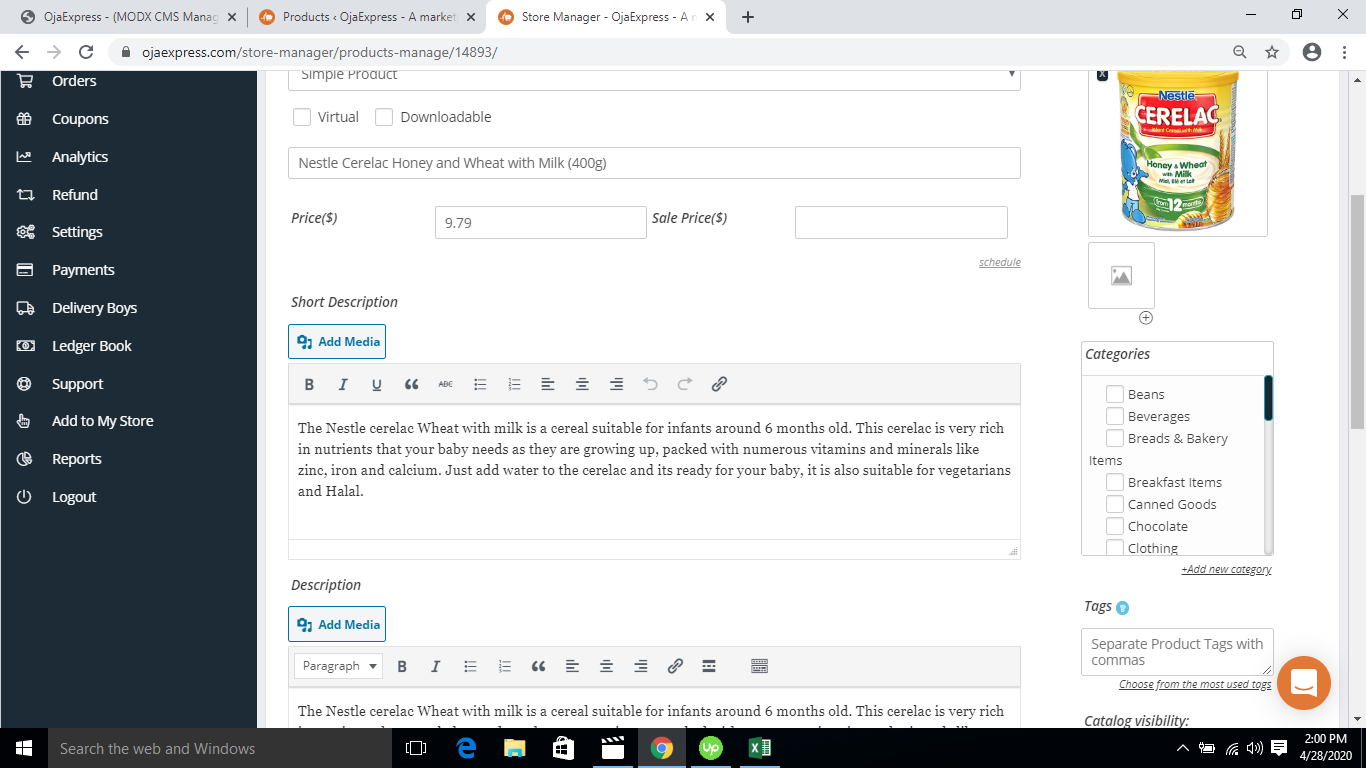Screen dimensions: 1366x768
Task: Tick the Breakfast Items category checkbox
Action: click(1115, 482)
